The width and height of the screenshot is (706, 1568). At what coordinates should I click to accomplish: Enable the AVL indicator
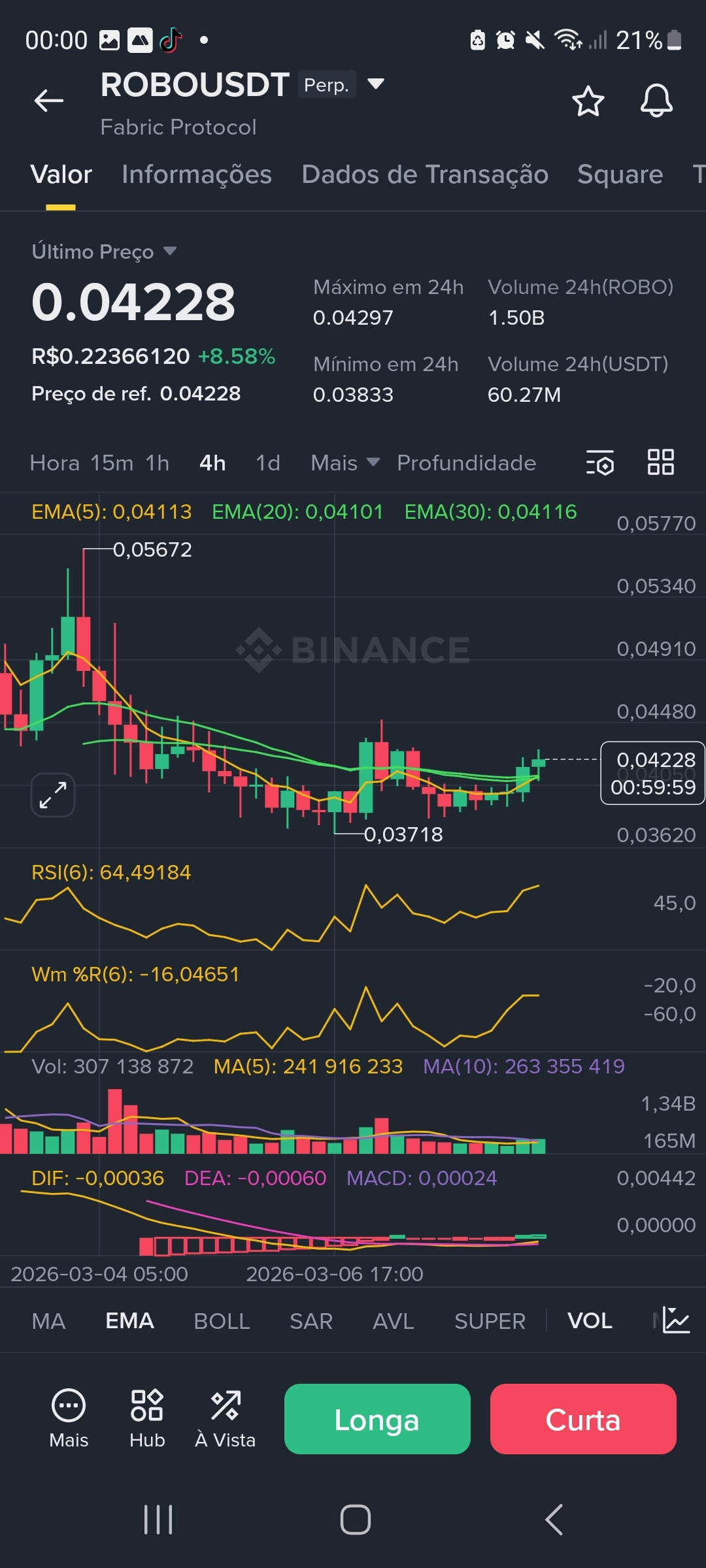pos(394,1320)
